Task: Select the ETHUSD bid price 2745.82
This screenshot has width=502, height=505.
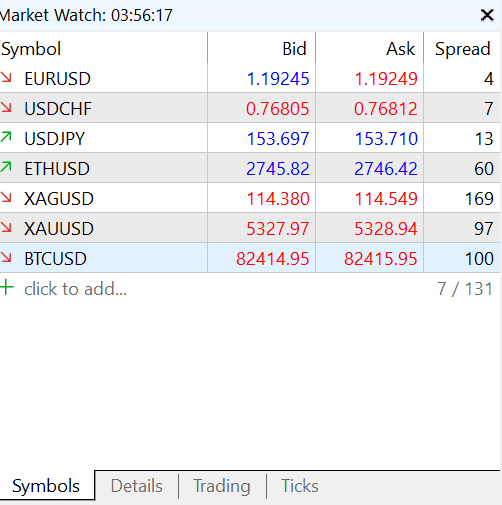Action: click(278, 169)
